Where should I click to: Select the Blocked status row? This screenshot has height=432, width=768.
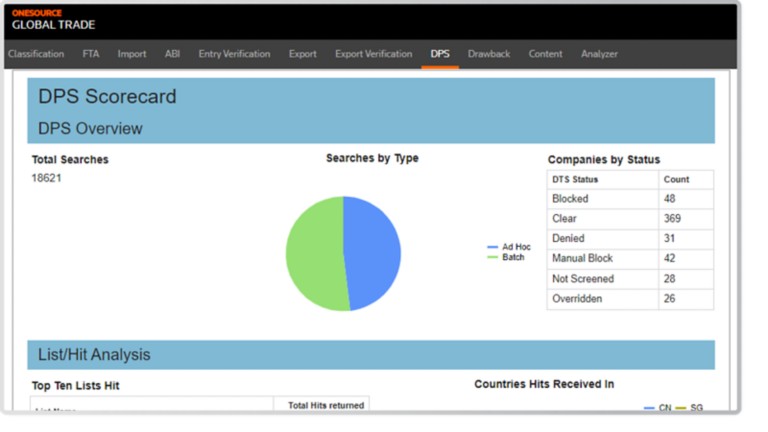pyautogui.click(x=630, y=199)
